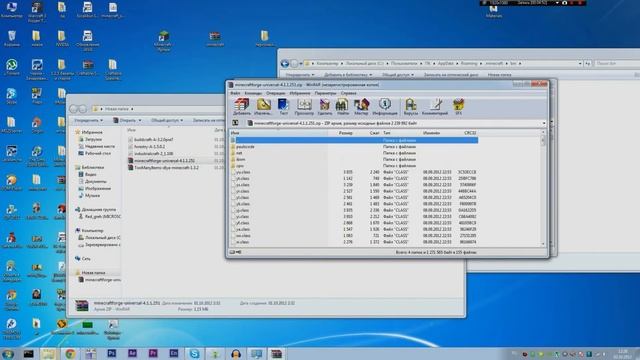Click Открыть in Новая папка window toolbar

point(127,120)
